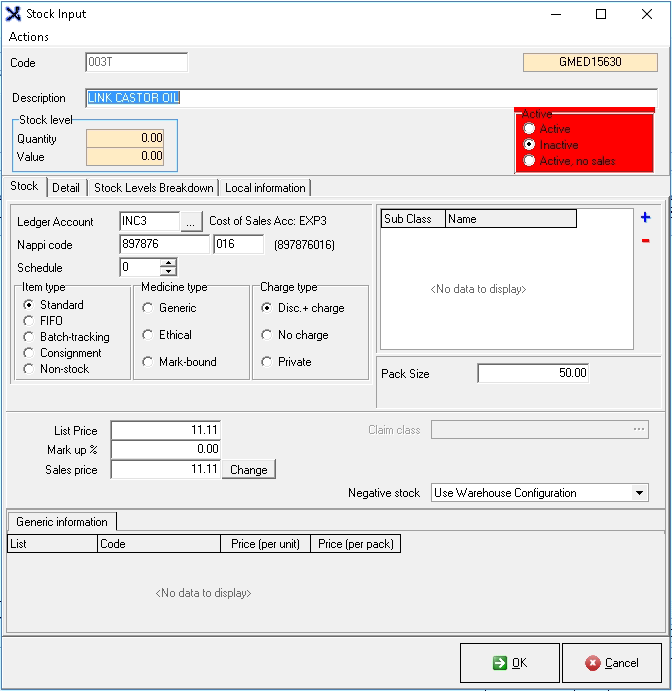Viewport: 672px width, 691px height.
Task: Click the Pack Size input field
Action: [x=534, y=373]
